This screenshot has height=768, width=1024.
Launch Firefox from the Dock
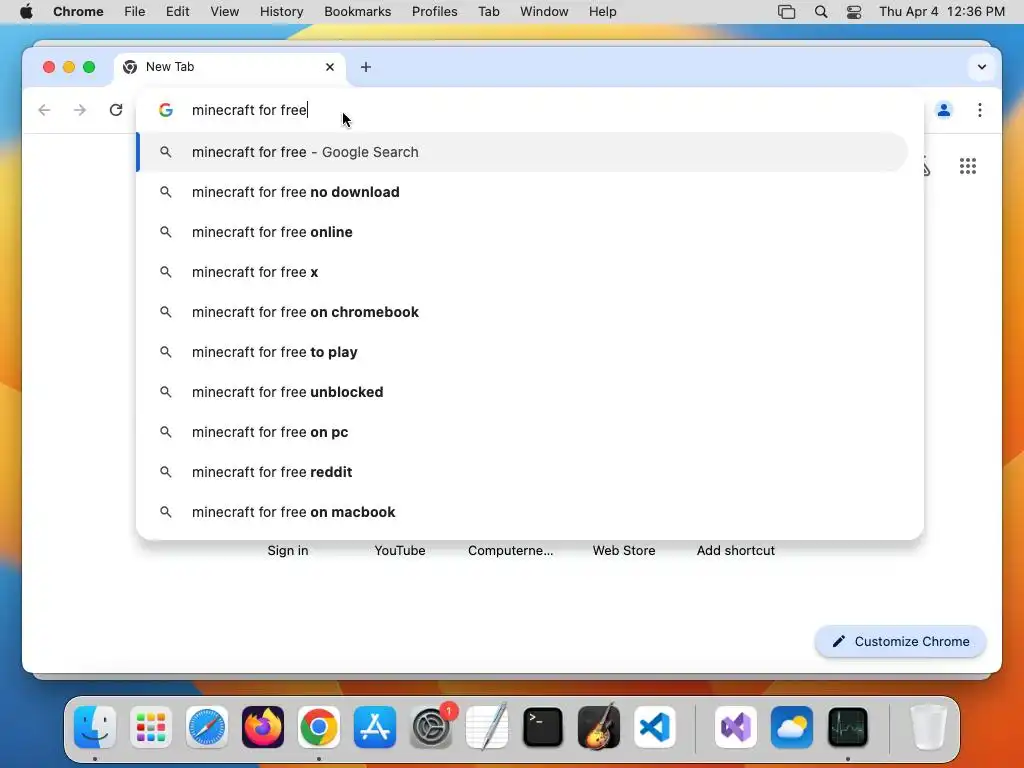coord(263,727)
